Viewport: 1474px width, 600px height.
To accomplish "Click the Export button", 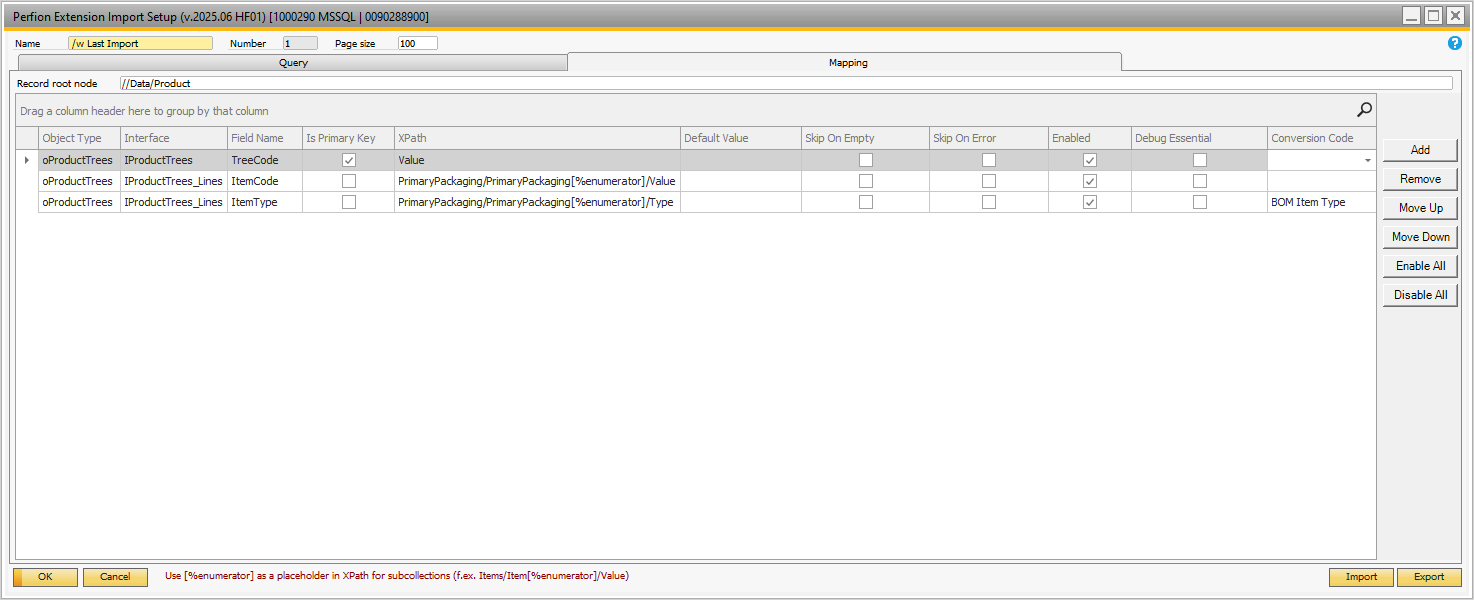I will [x=1429, y=577].
